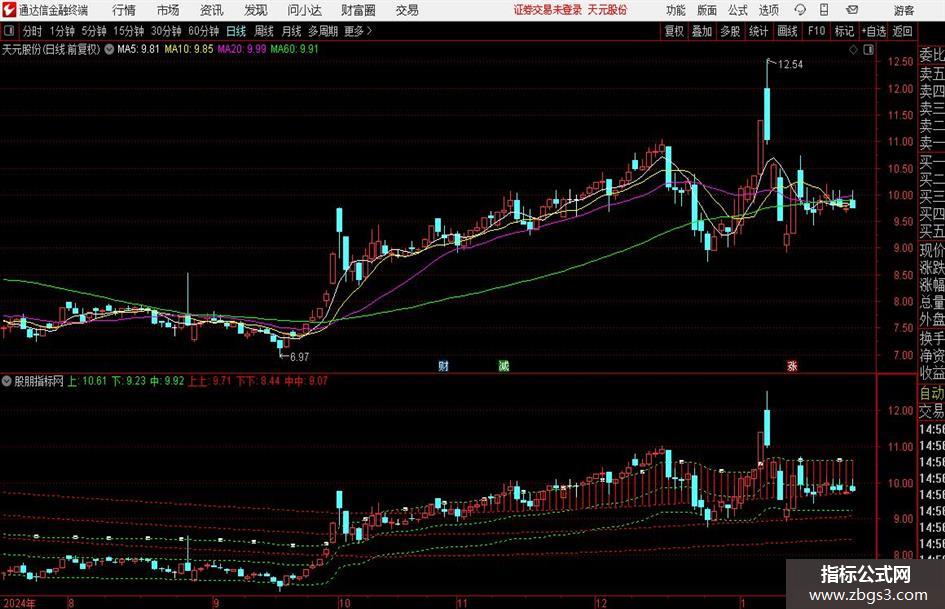The width and height of the screenshot is (945, 609).
Task: Switch to 1分钟 period
Action: tap(62, 31)
